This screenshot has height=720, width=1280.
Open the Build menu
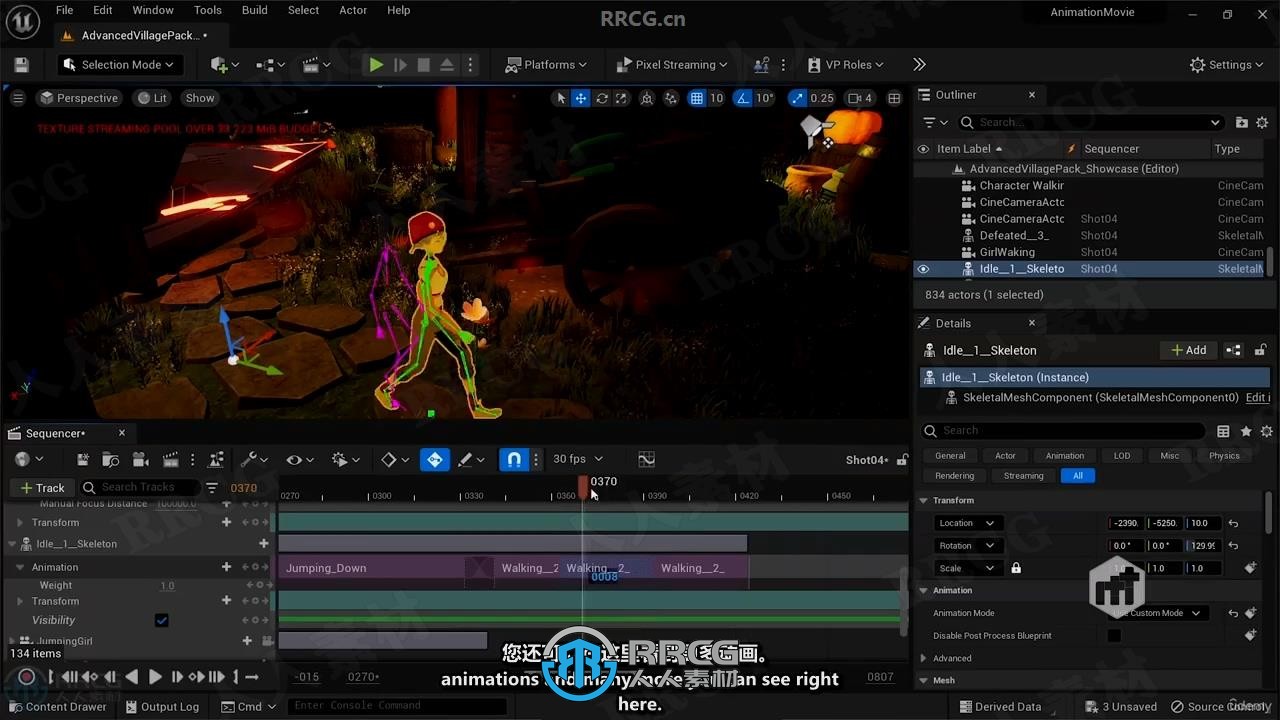tap(255, 10)
